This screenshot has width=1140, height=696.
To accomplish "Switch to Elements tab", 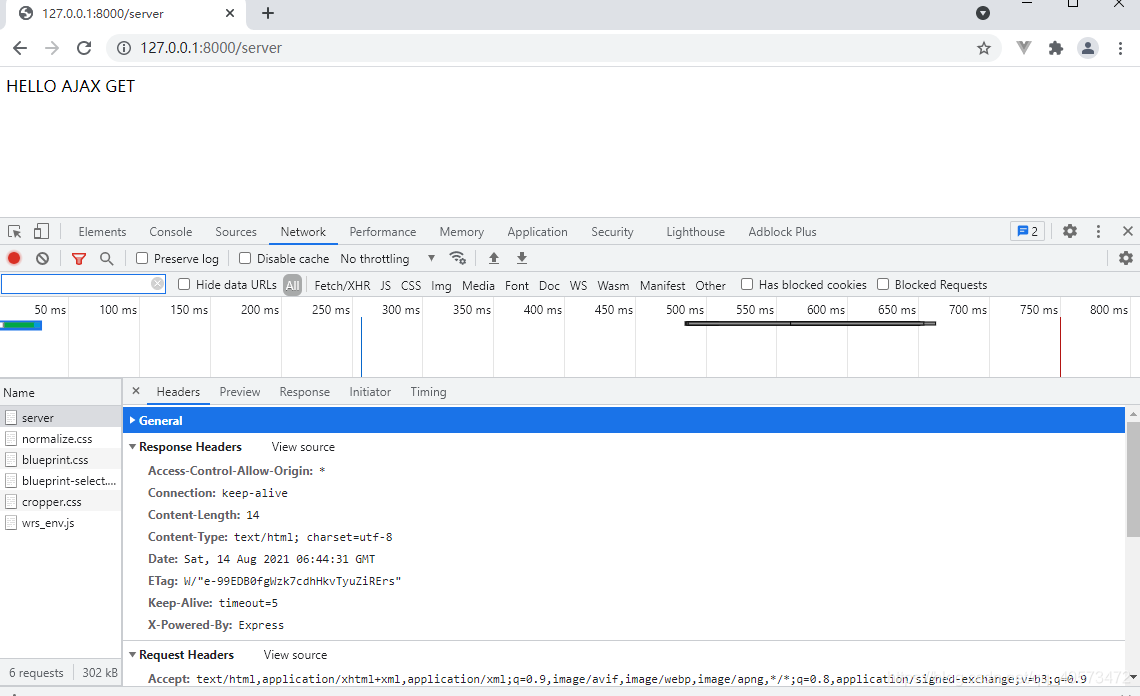I will pos(102,231).
